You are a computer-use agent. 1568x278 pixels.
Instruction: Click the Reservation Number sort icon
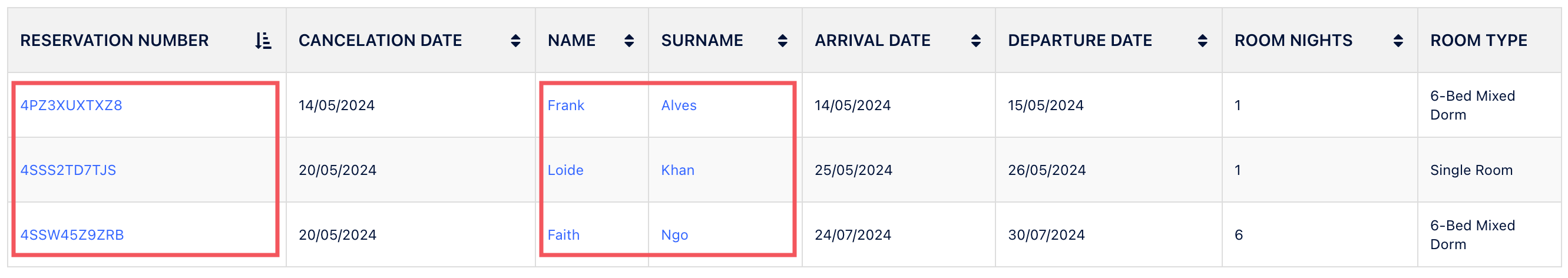(263, 41)
